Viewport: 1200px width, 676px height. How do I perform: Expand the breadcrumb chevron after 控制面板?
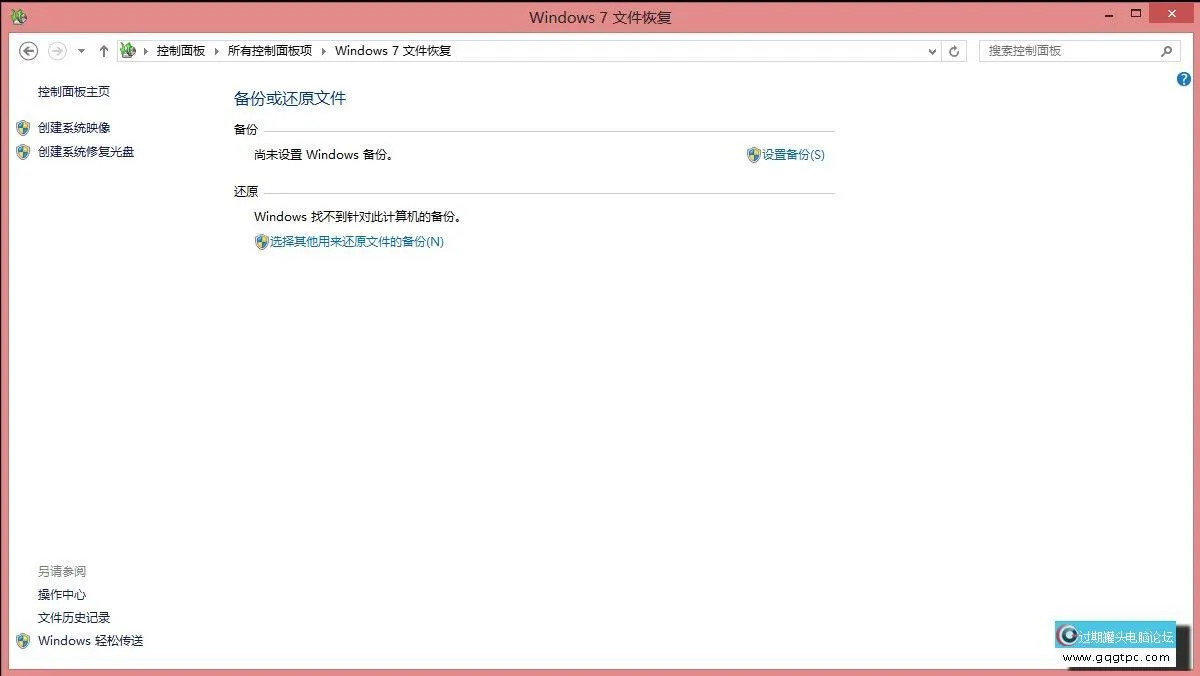click(x=214, y=50)
